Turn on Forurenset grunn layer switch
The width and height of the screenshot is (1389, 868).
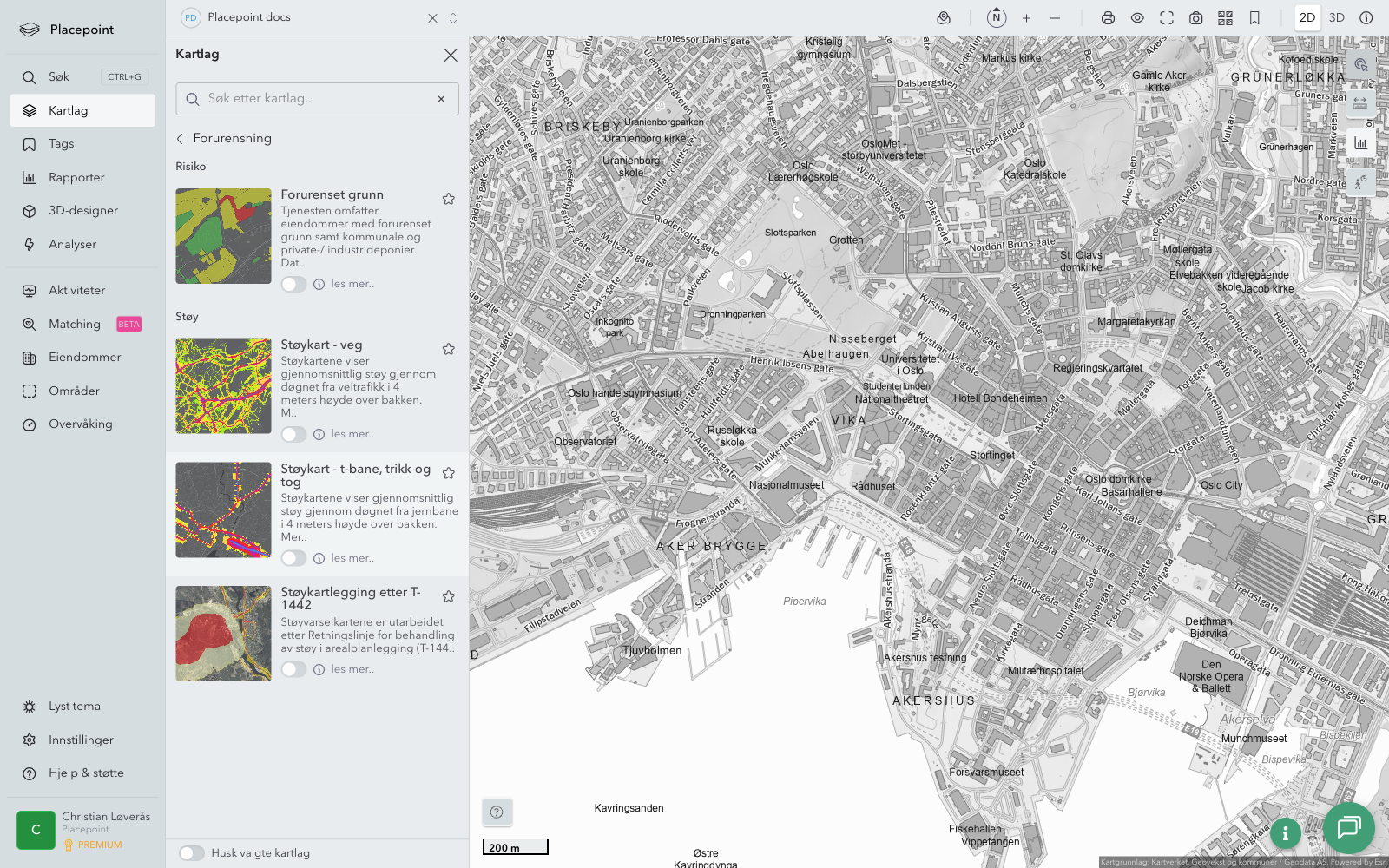293,284
